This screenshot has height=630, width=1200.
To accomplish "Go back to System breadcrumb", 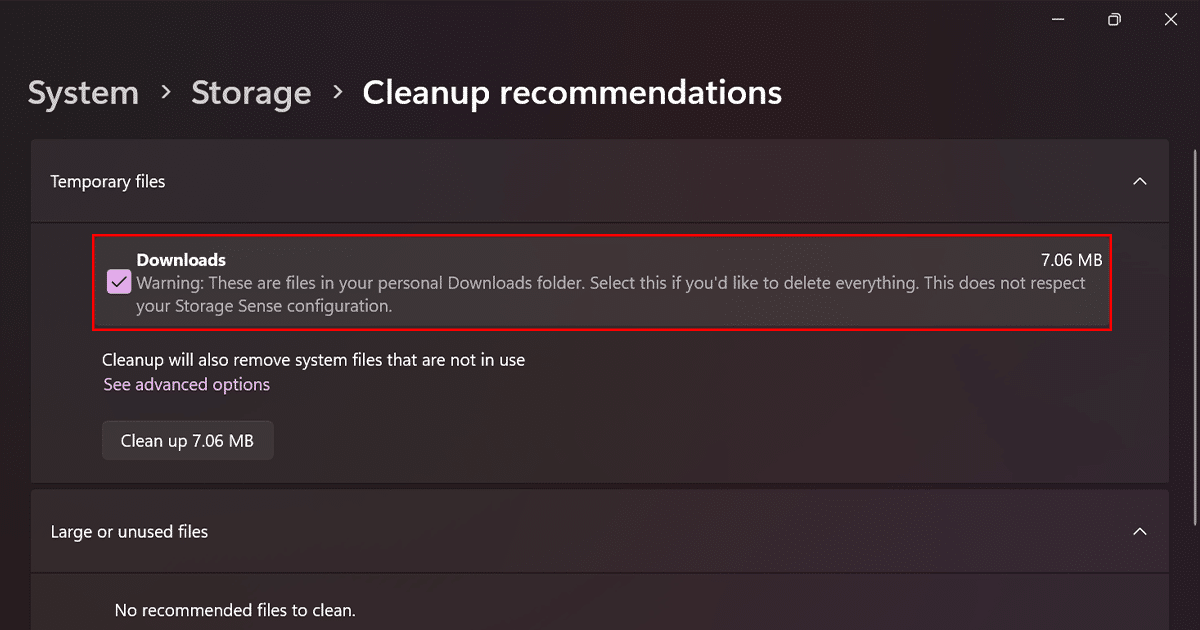I will click(83, 93).
